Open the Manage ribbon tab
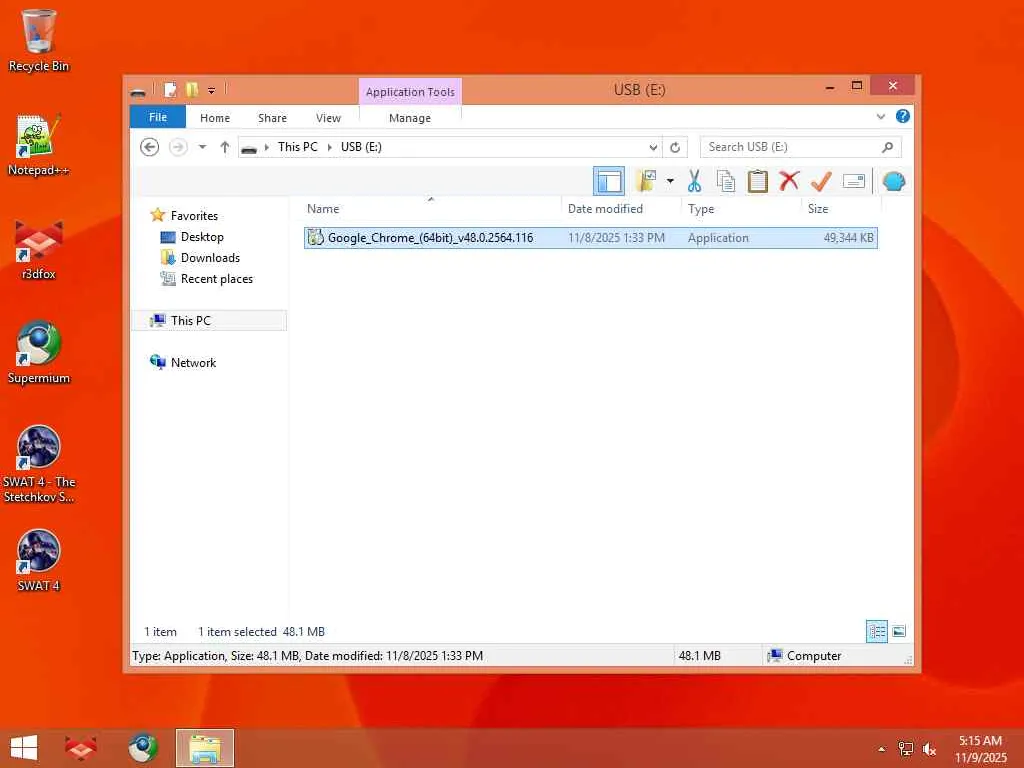1024x768 pixels. coord(409,118)
